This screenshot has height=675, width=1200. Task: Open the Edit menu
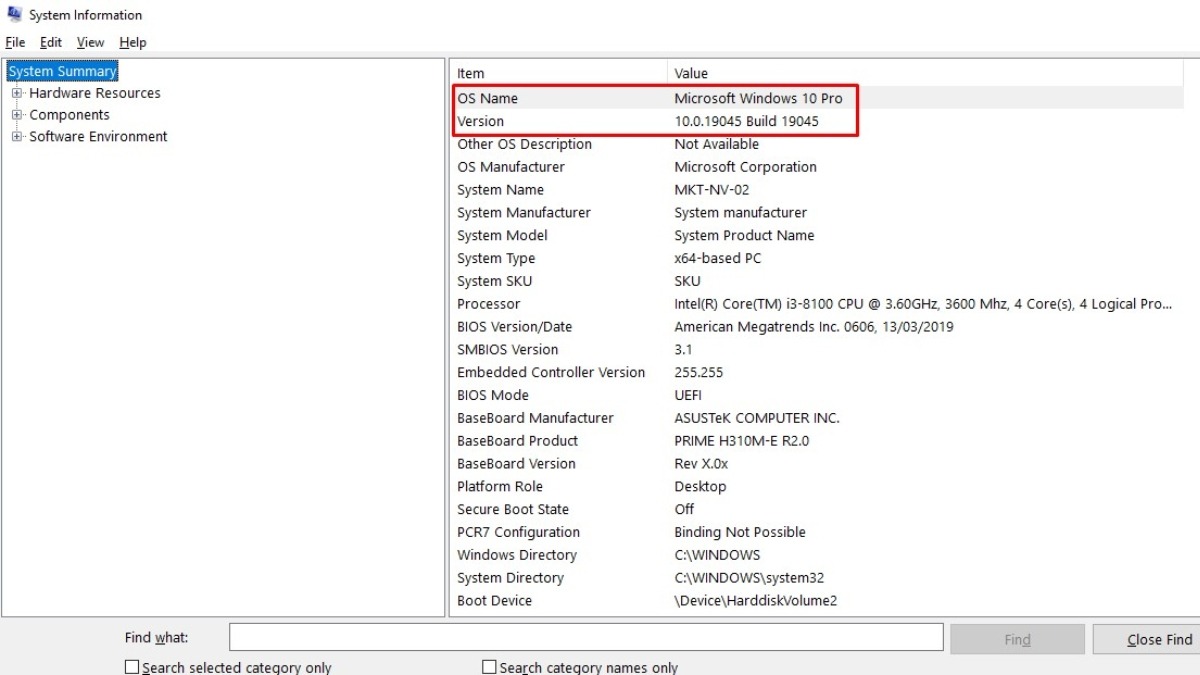[51, 42]
